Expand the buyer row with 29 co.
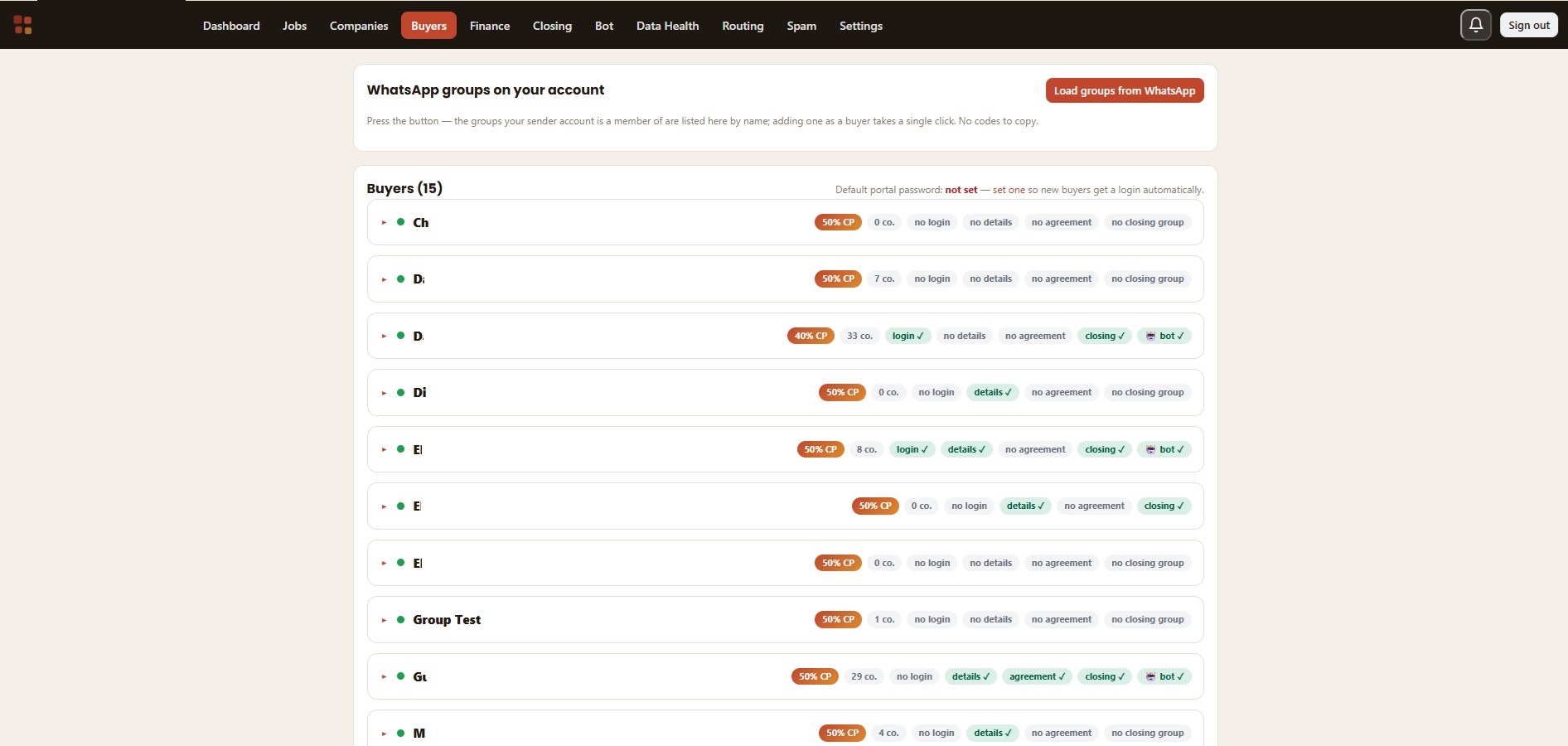The width and height of the screenshot is (1568, 746). (384, 676)
